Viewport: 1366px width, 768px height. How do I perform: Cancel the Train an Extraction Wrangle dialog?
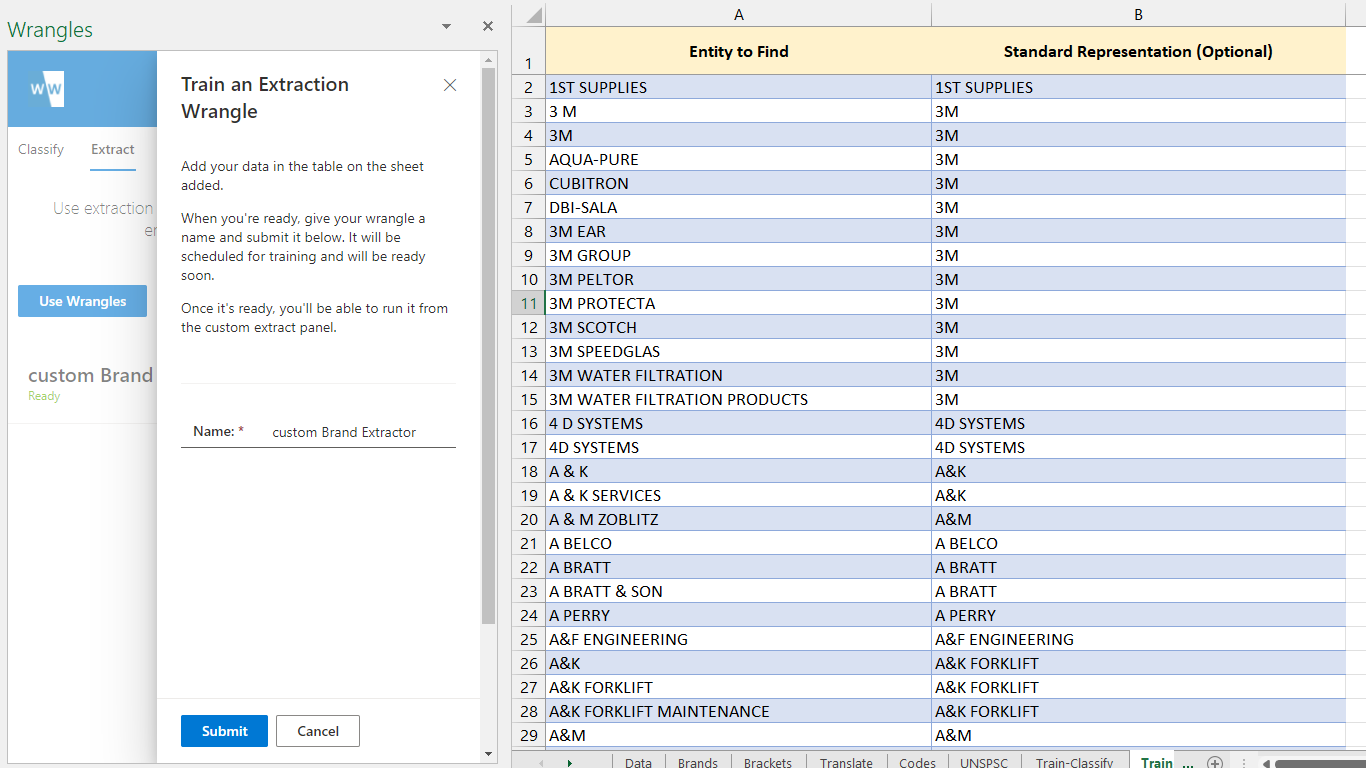(318, 731)
